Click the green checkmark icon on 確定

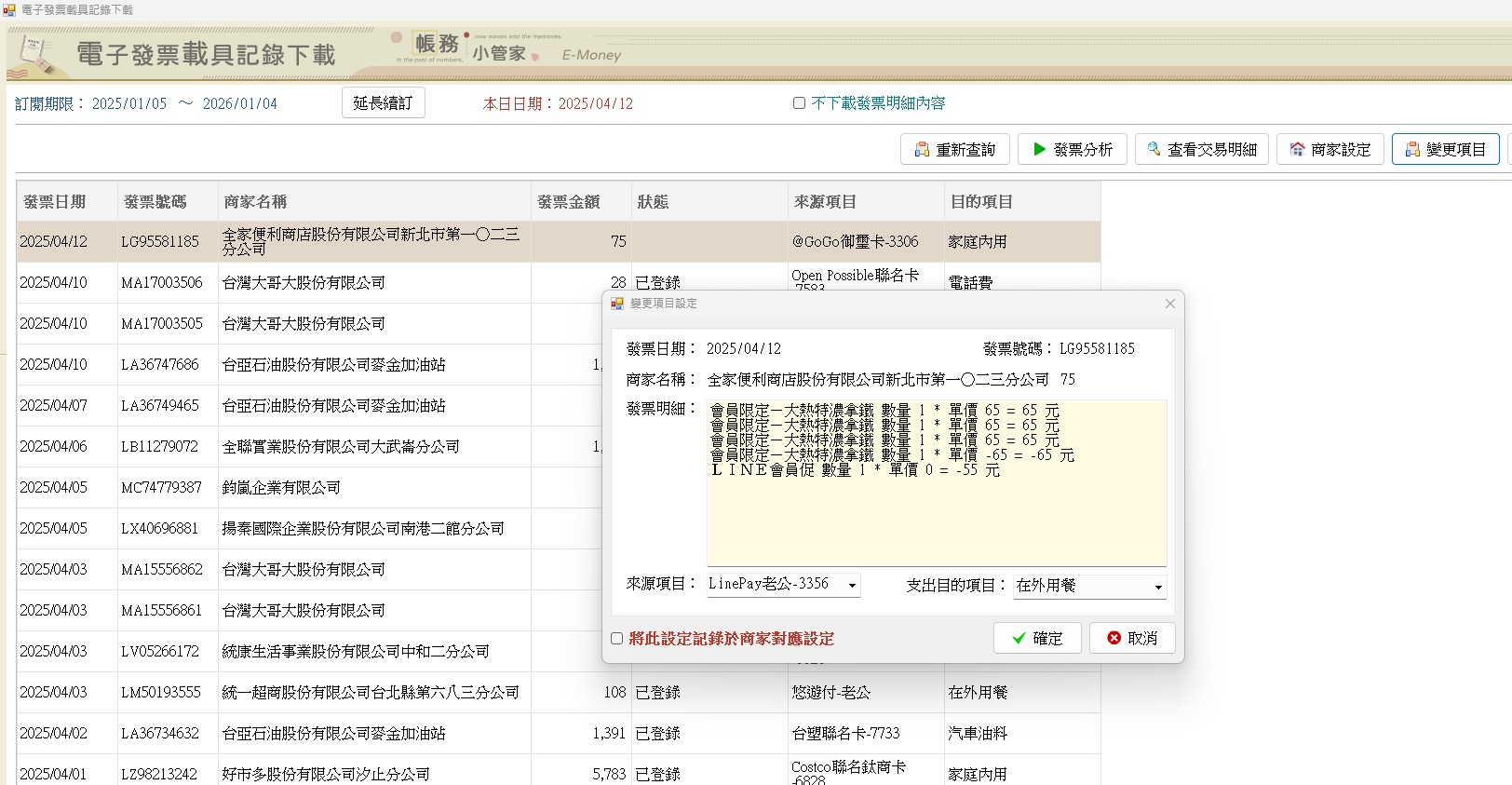(x=1019, y=638)
